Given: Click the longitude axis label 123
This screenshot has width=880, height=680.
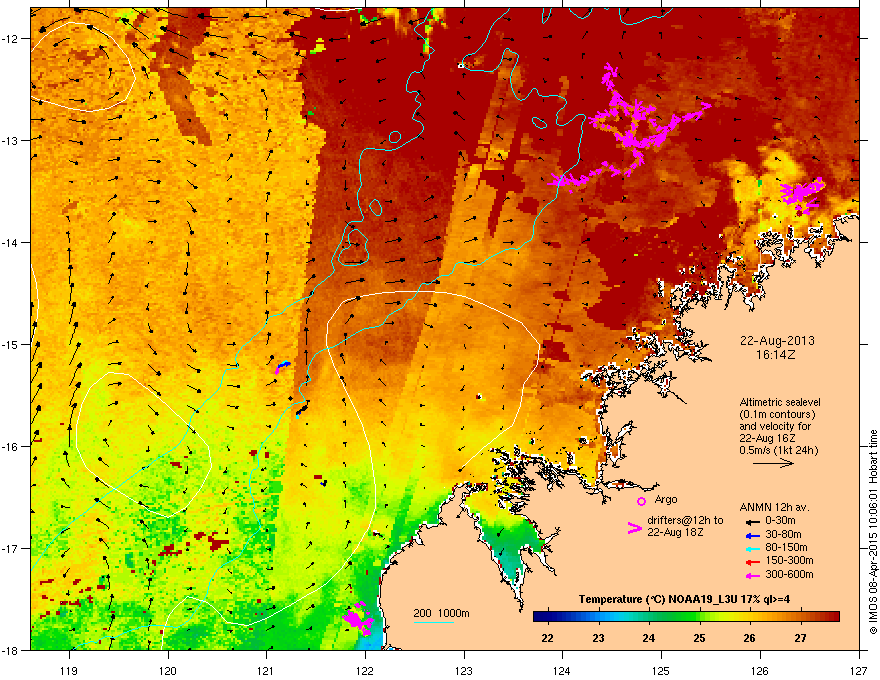Looking at the screenshot, I should [464, 670].
